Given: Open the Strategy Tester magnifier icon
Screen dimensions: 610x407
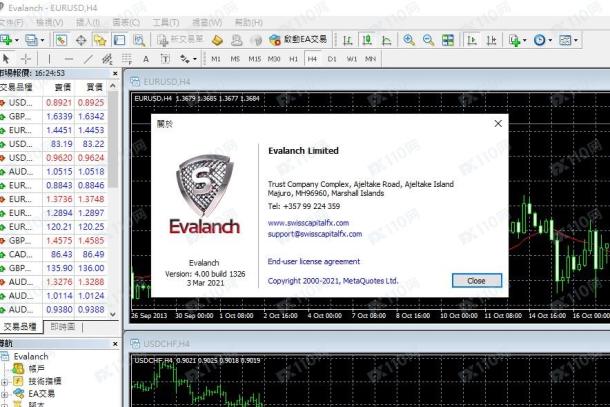Looking at the screenshot, I should pos(138,40).
